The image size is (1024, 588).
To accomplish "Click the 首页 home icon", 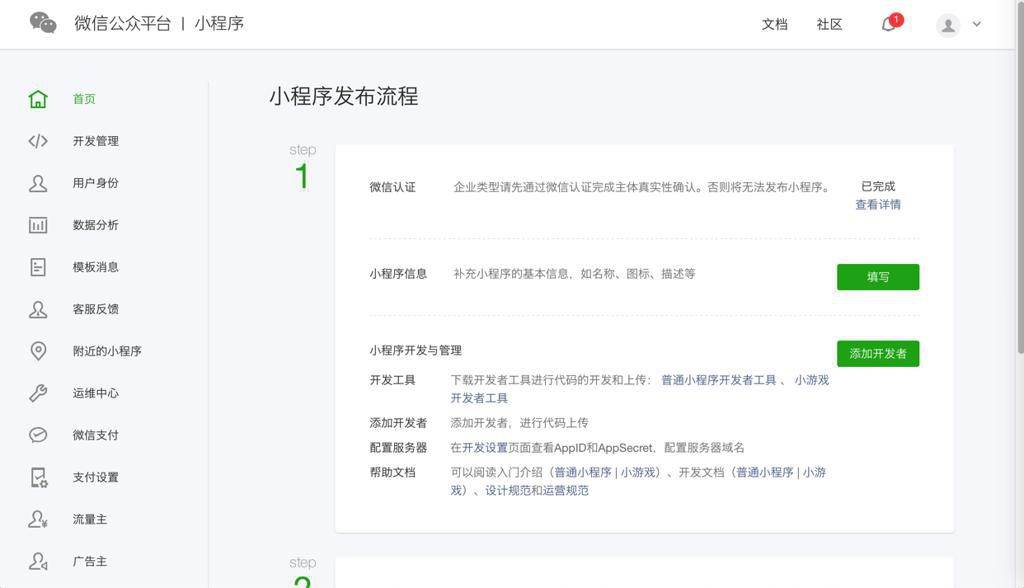I will [38, 99].
